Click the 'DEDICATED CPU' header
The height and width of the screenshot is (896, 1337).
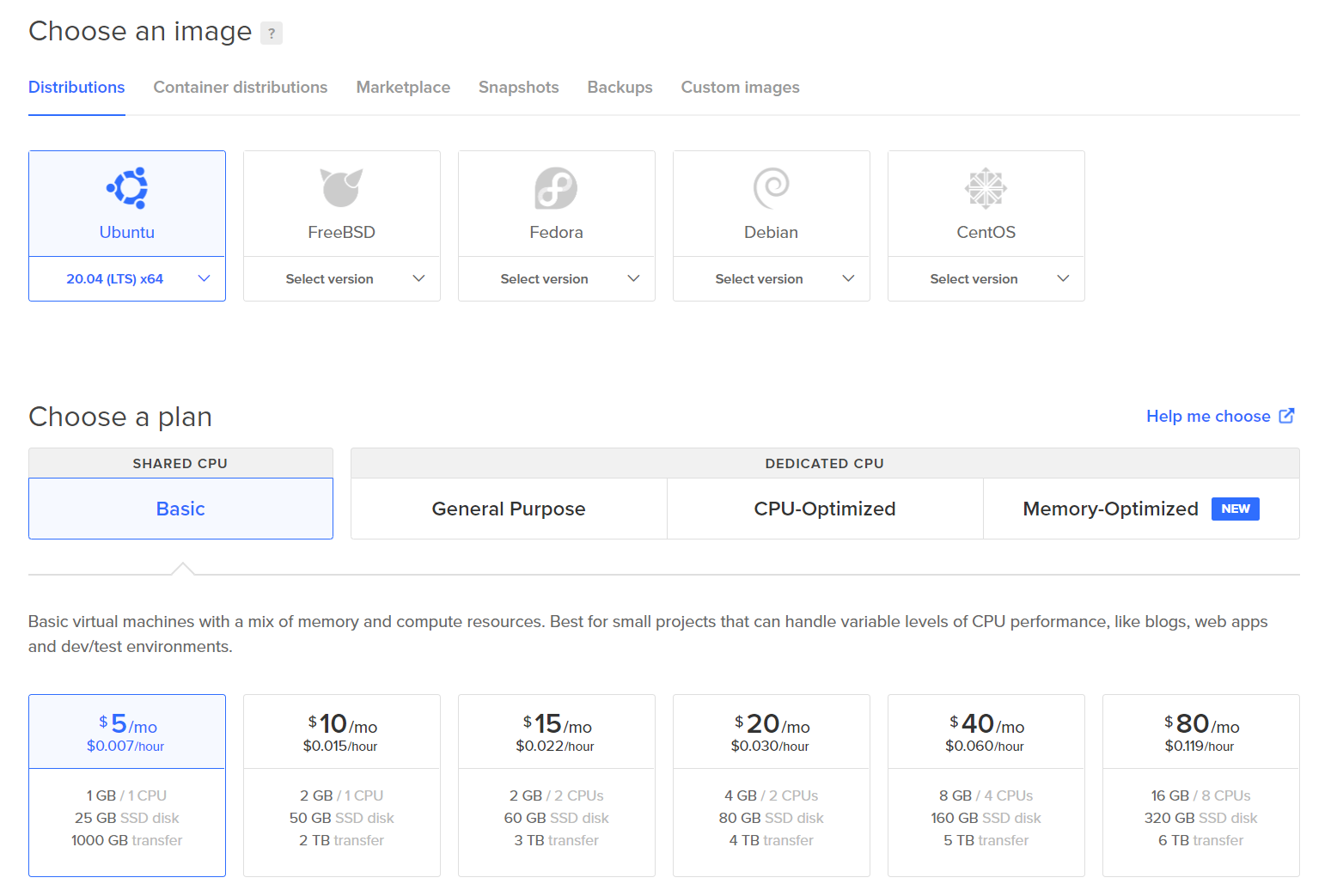(x=825, y=464)
